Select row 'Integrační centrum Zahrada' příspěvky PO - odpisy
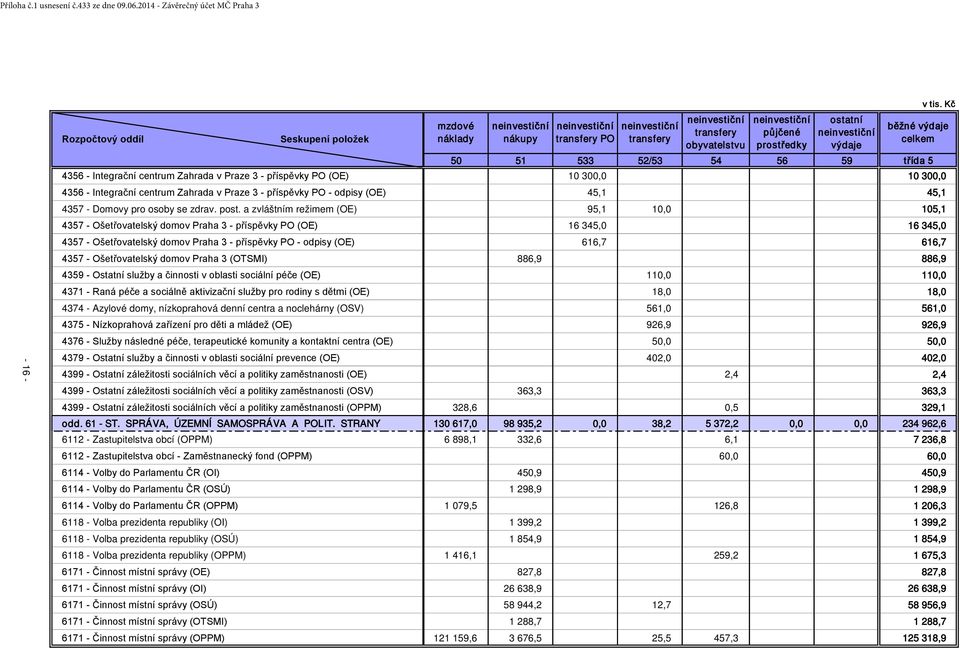This screenshot has width=960, height=648. point(503,192)
